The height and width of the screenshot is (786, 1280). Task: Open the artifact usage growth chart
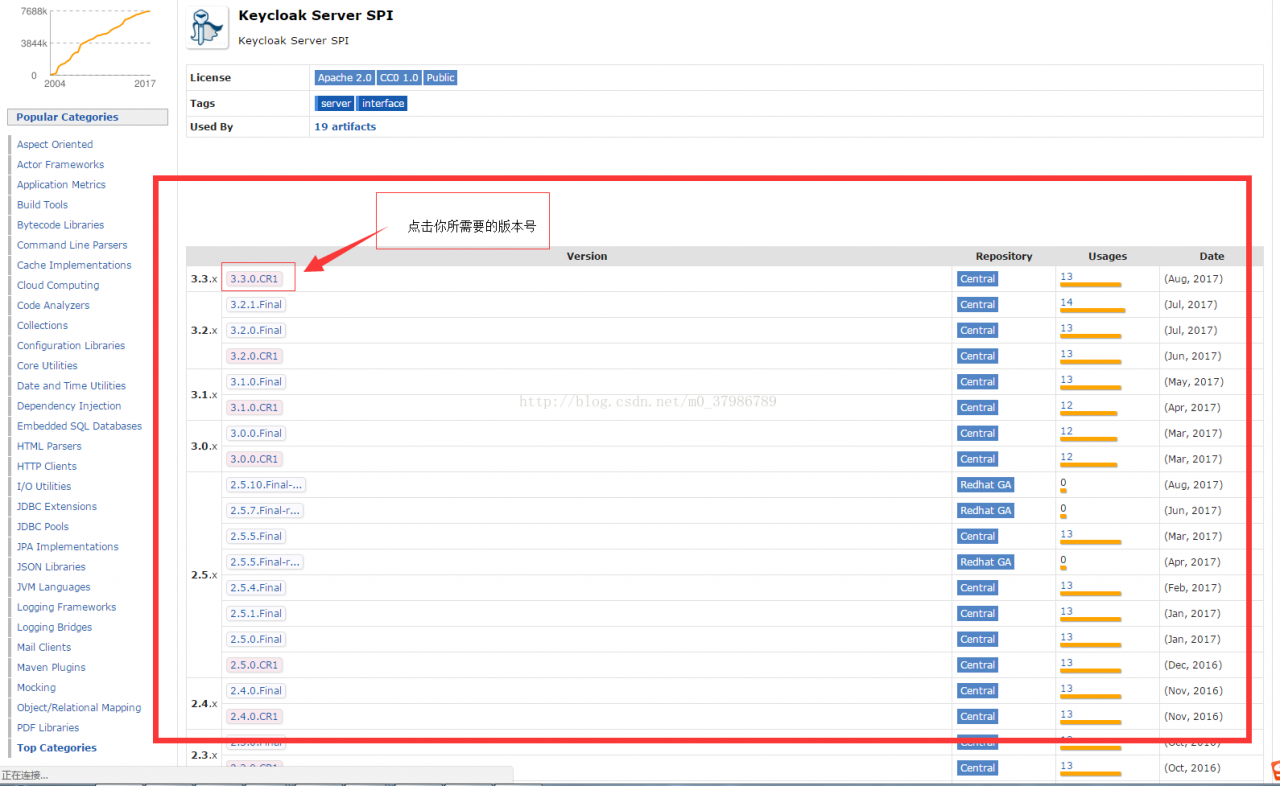(88, 45)
